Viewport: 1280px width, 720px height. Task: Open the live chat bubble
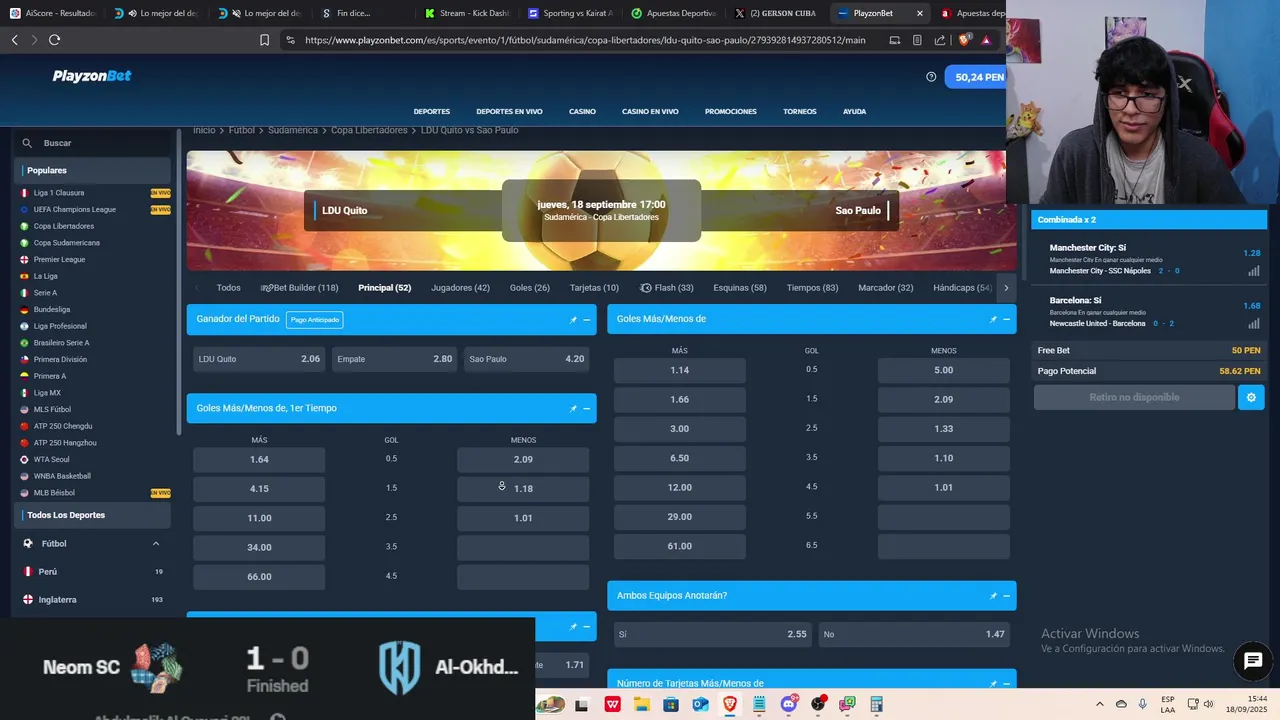click(1252, 661)
